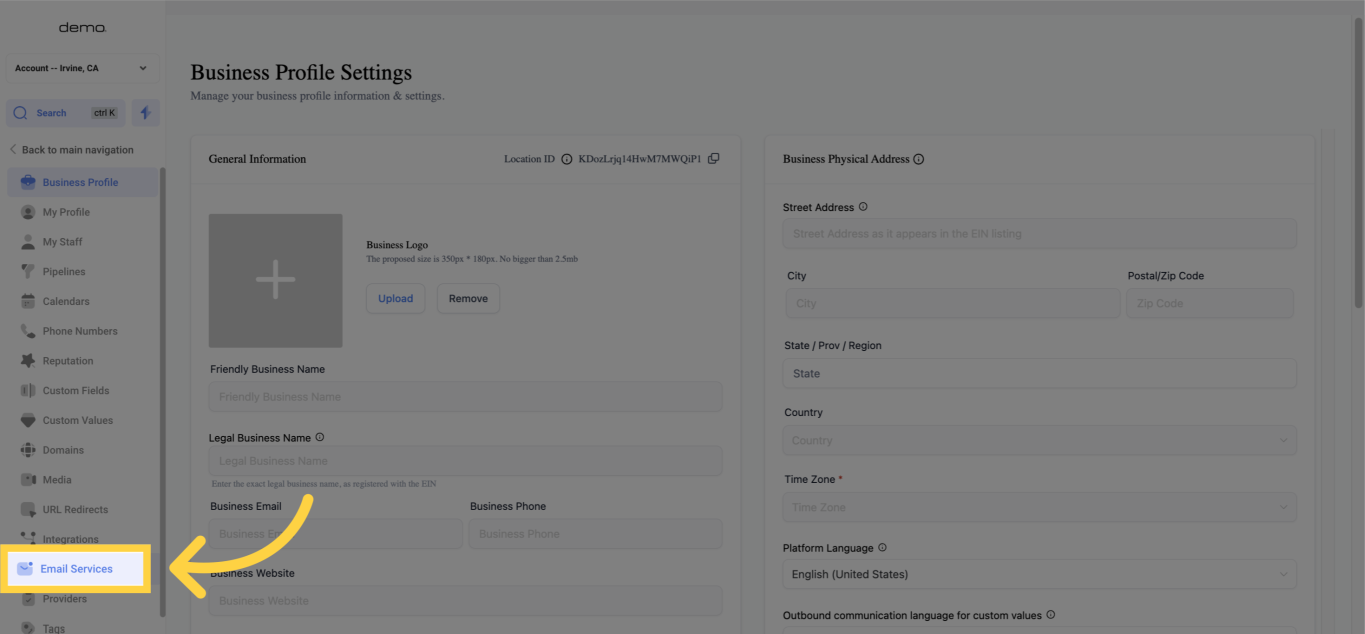The height and width of the screenshot is (634, 1365).
Task: Copy the Location ID with copy icon
Action: coord(714,159)
